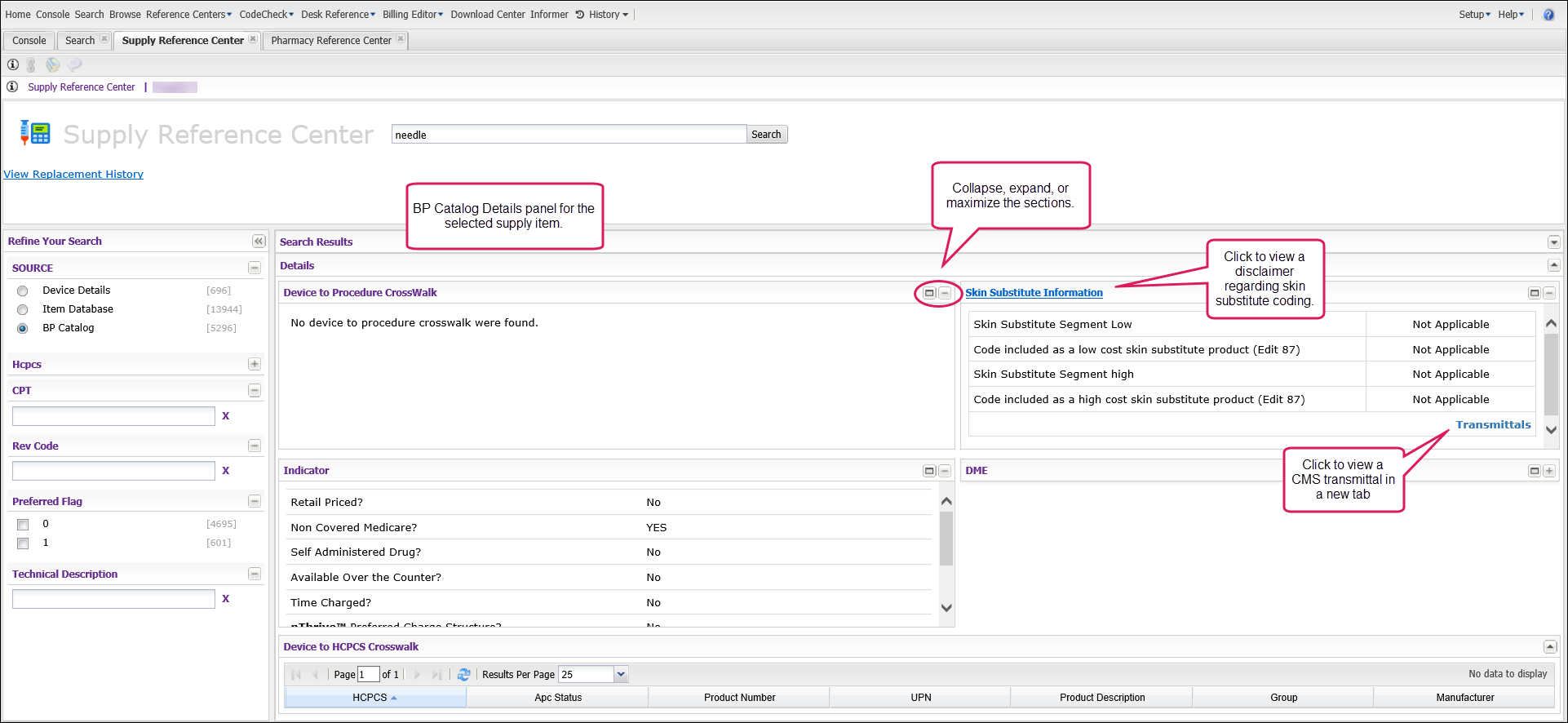Image resolution: width=1568 pixels, height=723 pixels.
Task: Click the blue help icon at top right
Action: coord(1548,15)
